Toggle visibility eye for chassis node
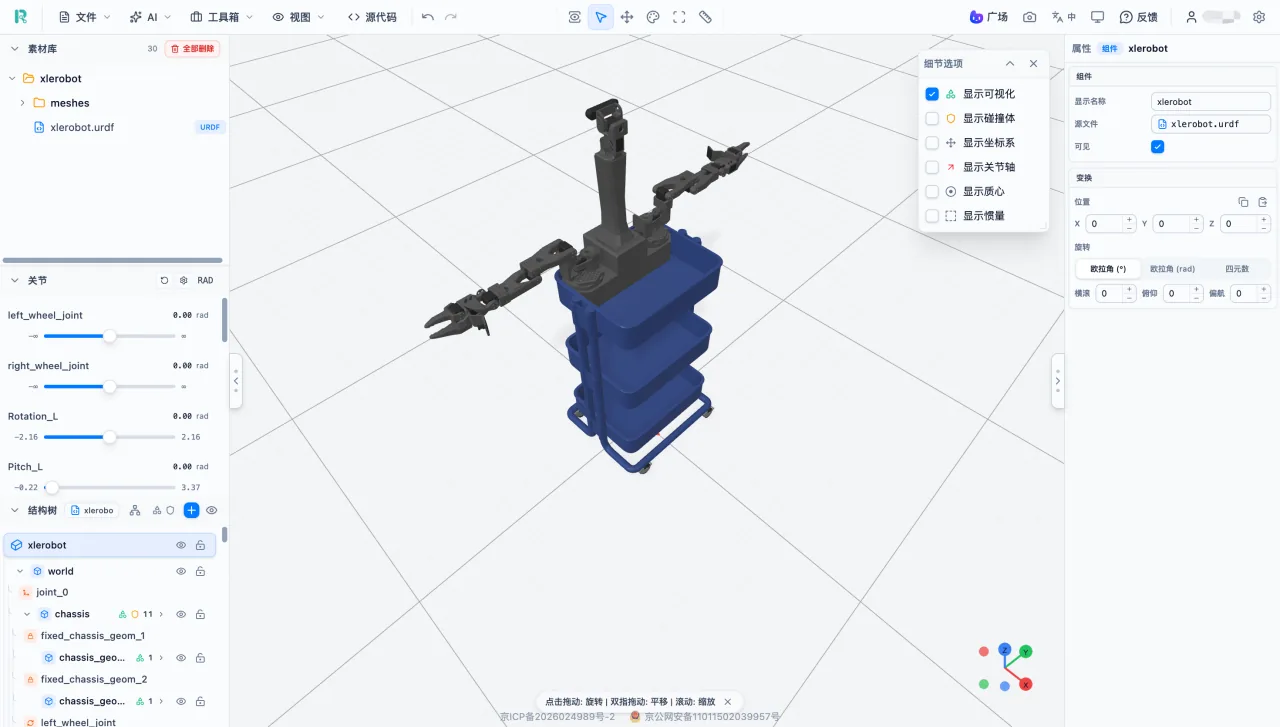Image resolution: width=1280 pixels, height=727 pixels. pyautogui.click(x=181, y=615)
